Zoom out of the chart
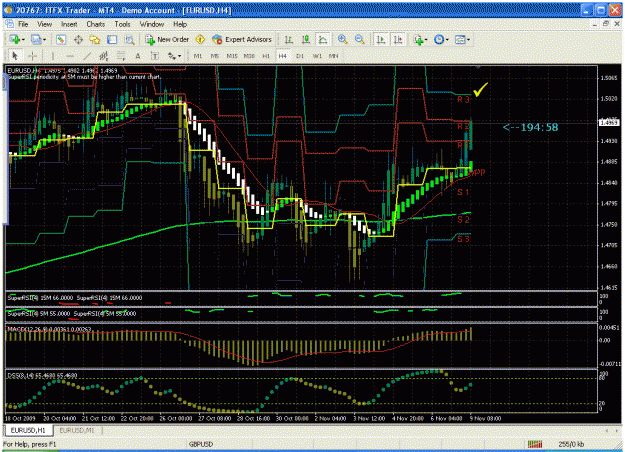This screenshot has height=452, width=625. click(x=360, y=39)
